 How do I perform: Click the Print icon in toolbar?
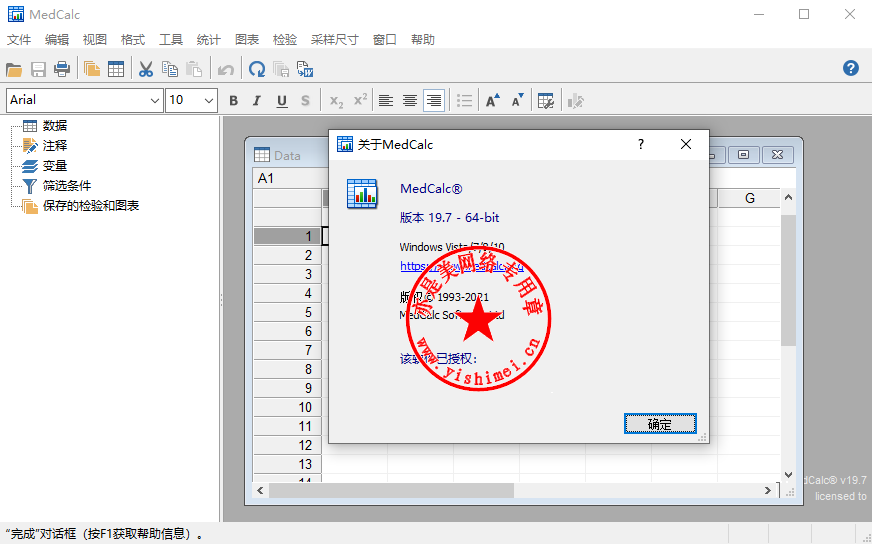click(x=62, y=70)
